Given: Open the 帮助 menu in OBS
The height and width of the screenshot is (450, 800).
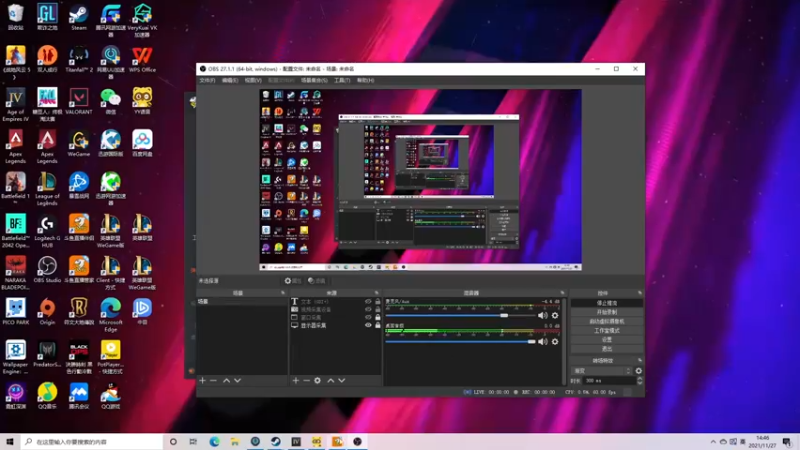Looking at the screenshot, I should coord(365,81).
